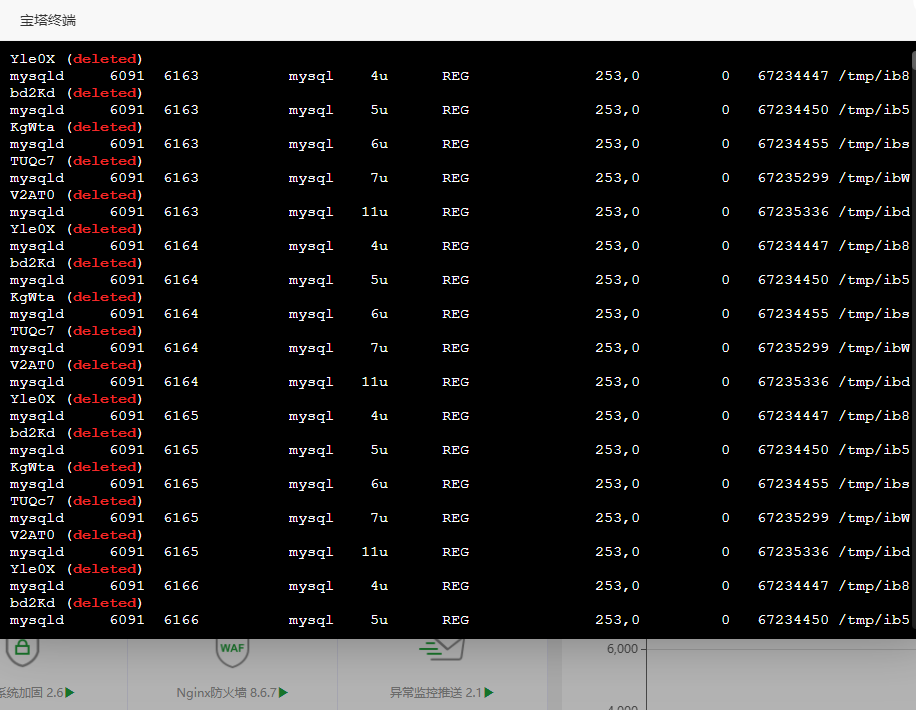Viewport: 916px width, 710px height.
Task: Click the 系统加固 lock shield icon
Action: pyautogui.click(x=22, y=651)
